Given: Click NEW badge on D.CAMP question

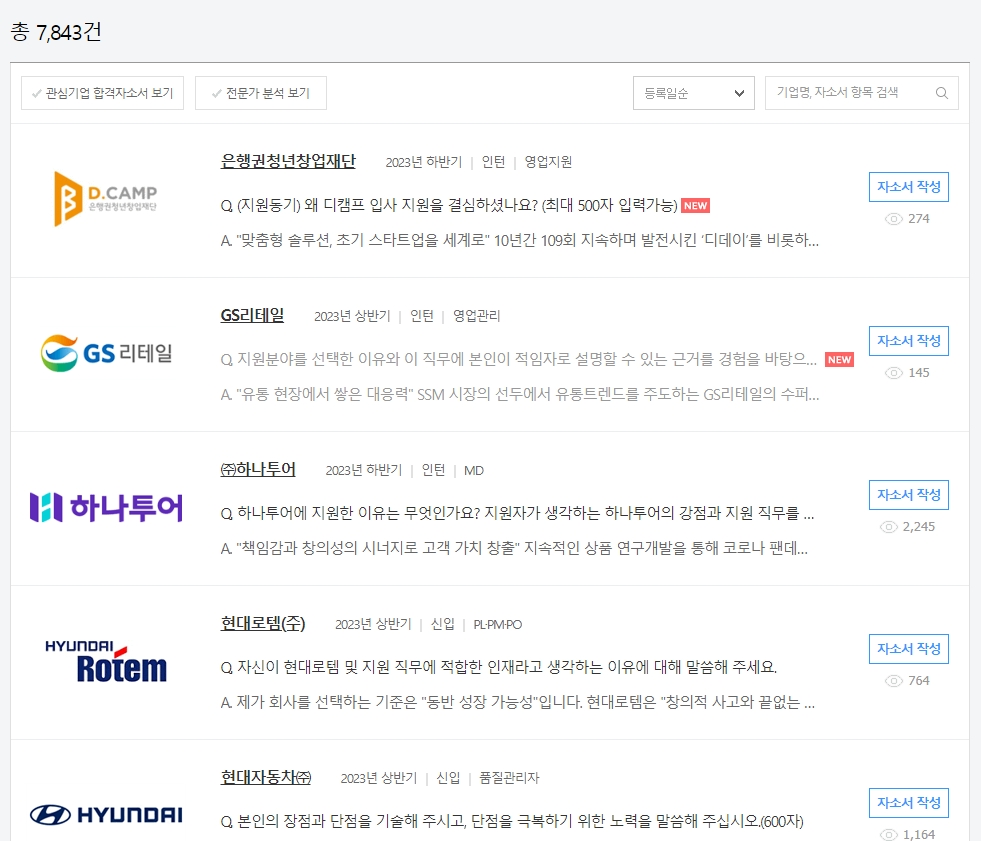Looking at the screenshot, I should (x=695, y=206).
